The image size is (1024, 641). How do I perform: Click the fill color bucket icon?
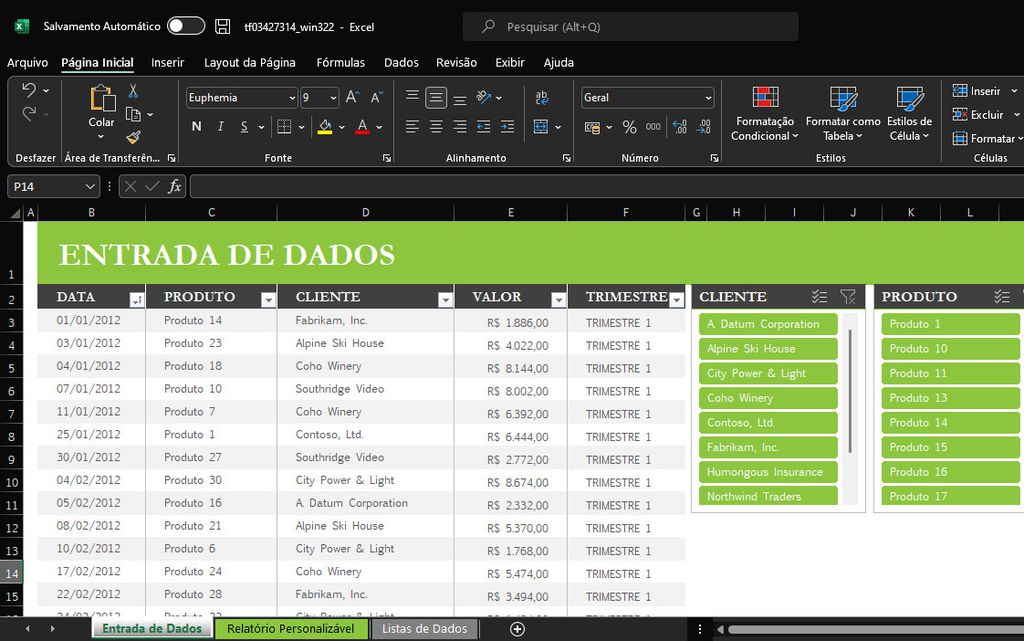(x=325, y=127)
